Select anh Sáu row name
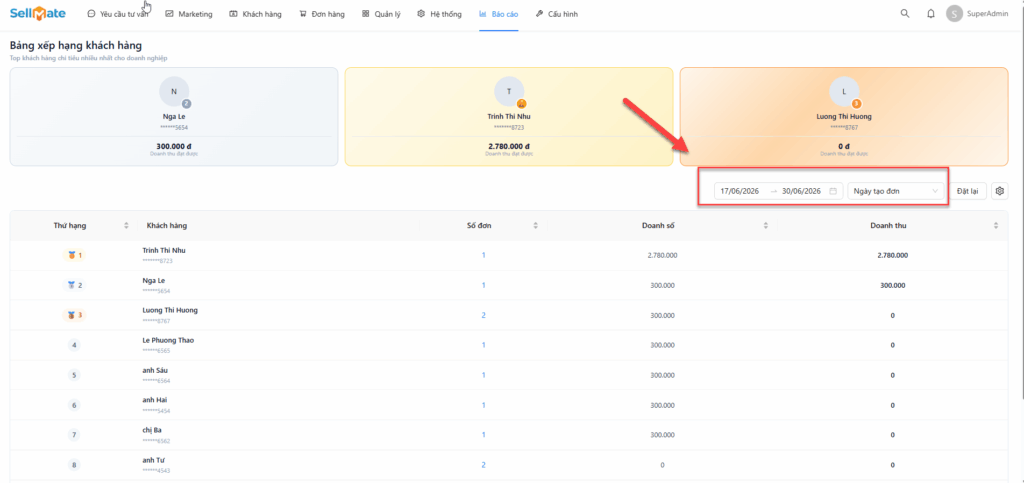The width and height of the screenshot is (1024, 483). click(x=153, y=370)
